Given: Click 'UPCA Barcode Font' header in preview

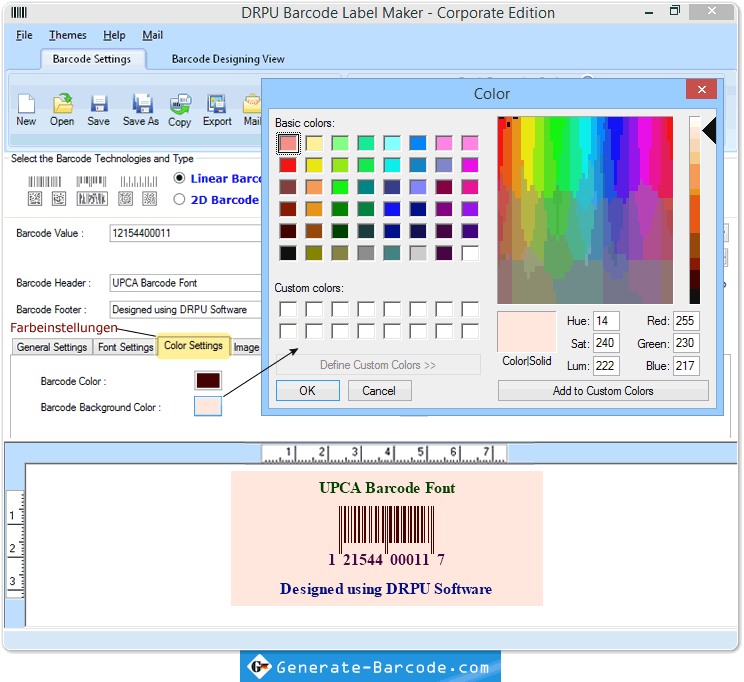Looking at the screenshot, I should 387,488.
